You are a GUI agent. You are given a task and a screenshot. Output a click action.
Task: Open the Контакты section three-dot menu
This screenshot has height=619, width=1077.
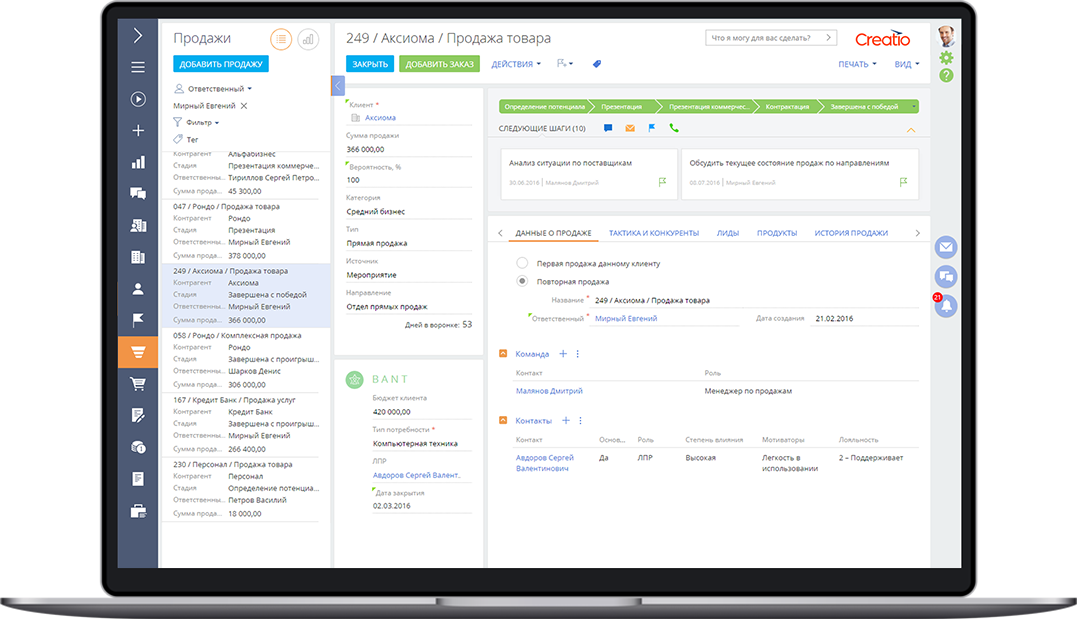(x=580, y=420)
